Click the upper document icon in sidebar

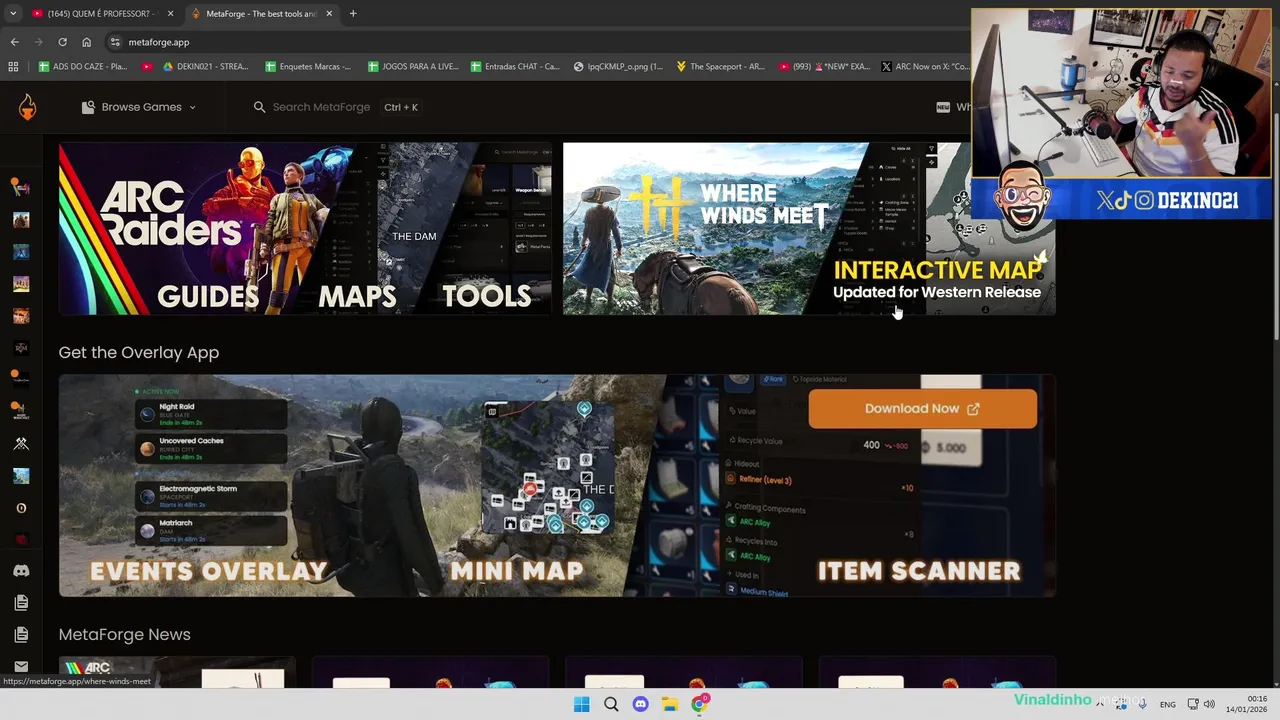(x=21, y=603)
